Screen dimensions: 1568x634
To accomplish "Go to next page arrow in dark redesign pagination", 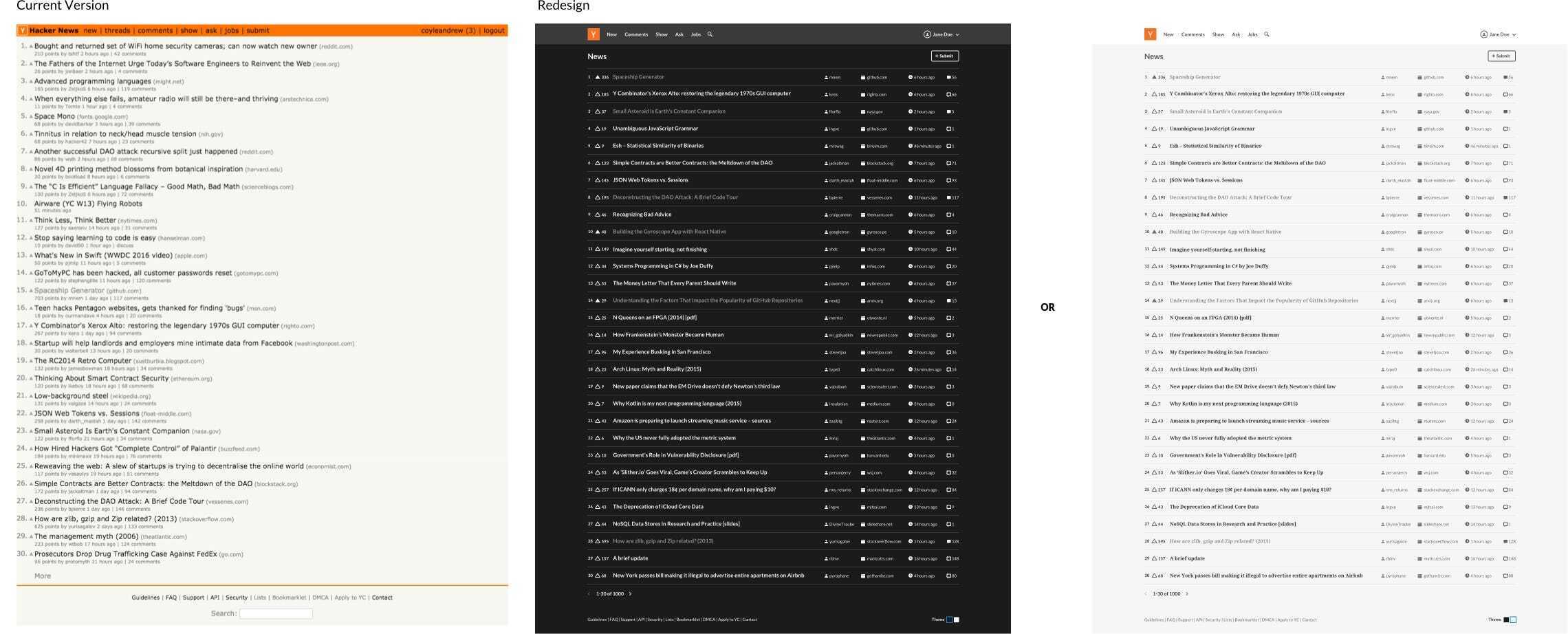I will 630,593.
